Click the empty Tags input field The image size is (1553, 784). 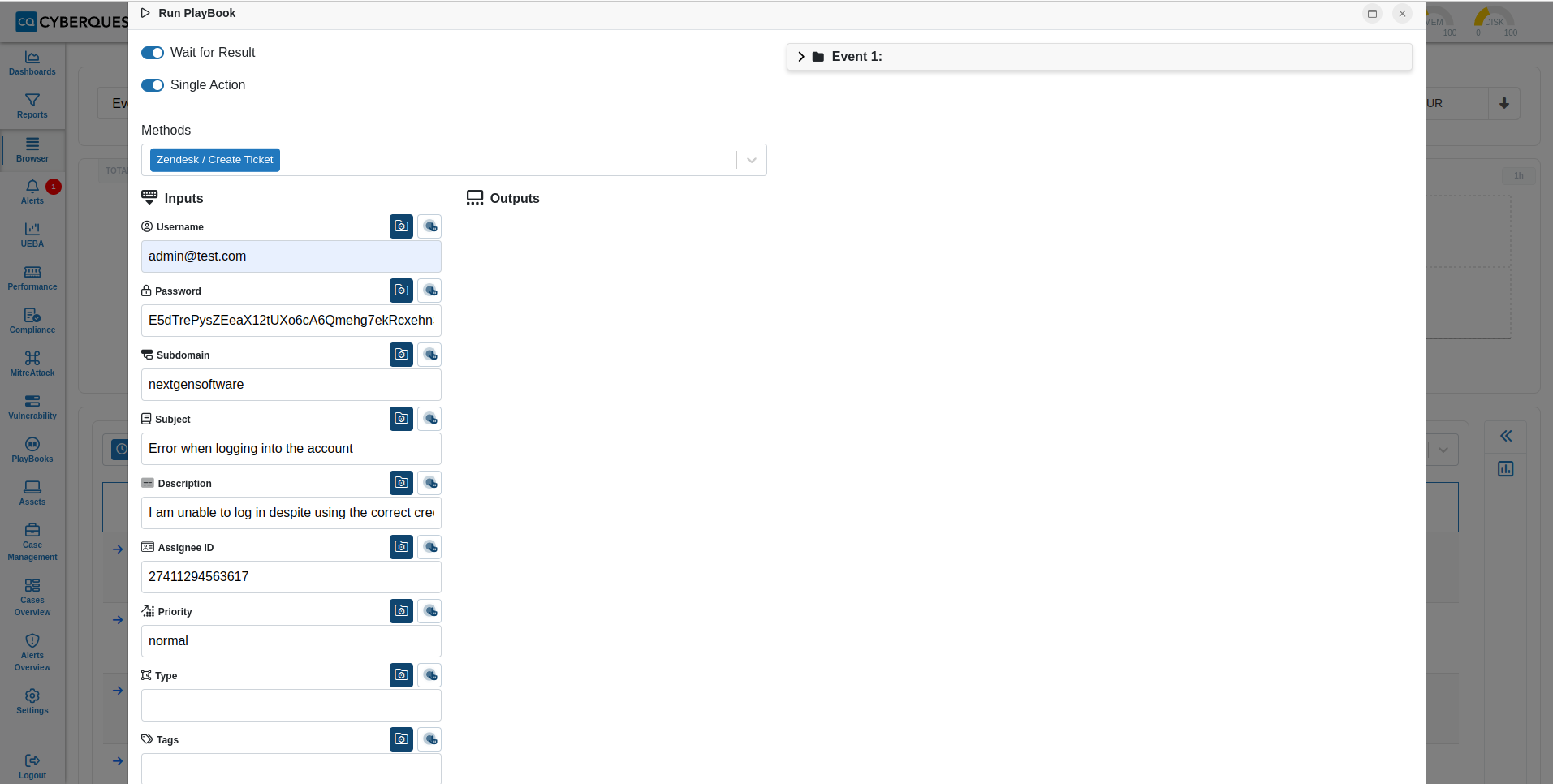(x=291, y=769)
